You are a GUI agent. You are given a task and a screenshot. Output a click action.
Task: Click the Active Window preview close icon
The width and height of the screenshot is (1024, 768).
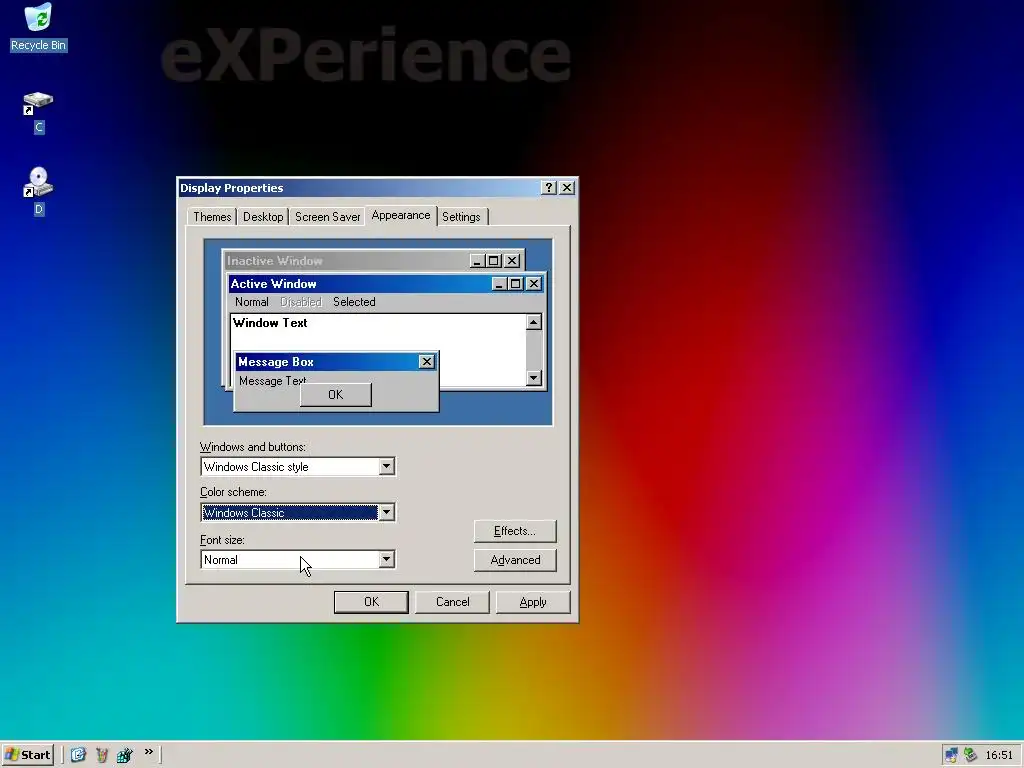click(534, 283)
